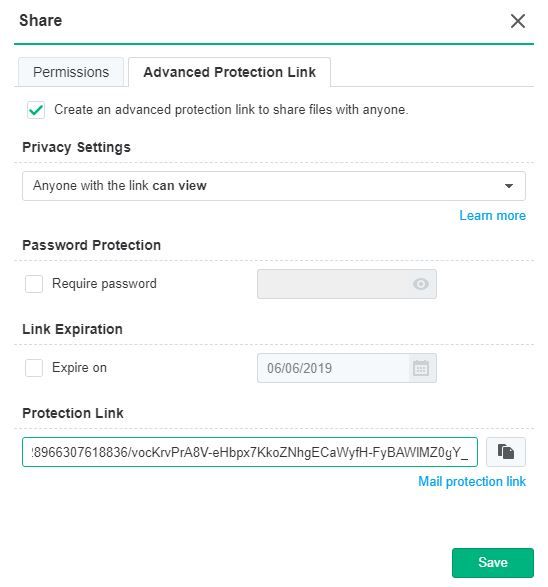
Task: Show password using the eye icon
Action: tap(421, 284)
